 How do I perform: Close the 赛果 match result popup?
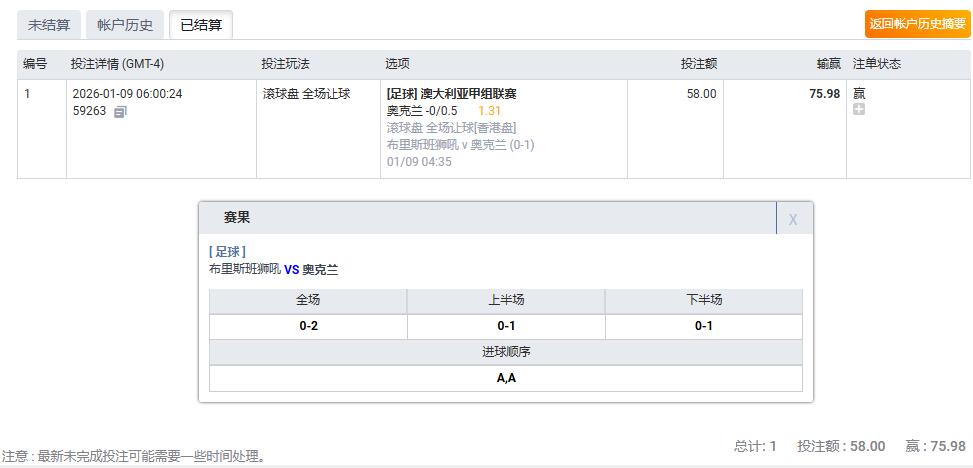(x=793, y=219)
